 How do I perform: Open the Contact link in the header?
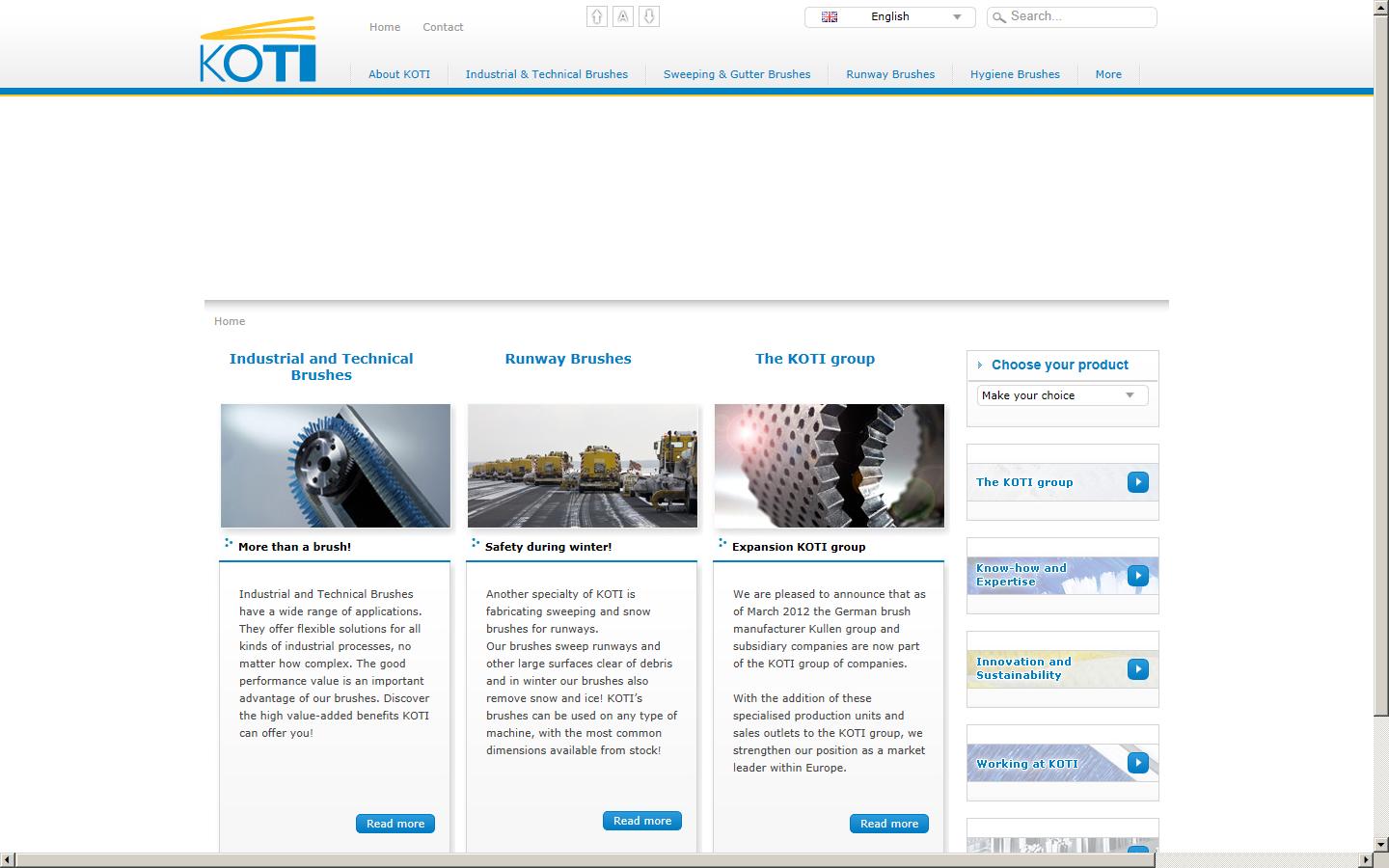click(x=443, y=27)
